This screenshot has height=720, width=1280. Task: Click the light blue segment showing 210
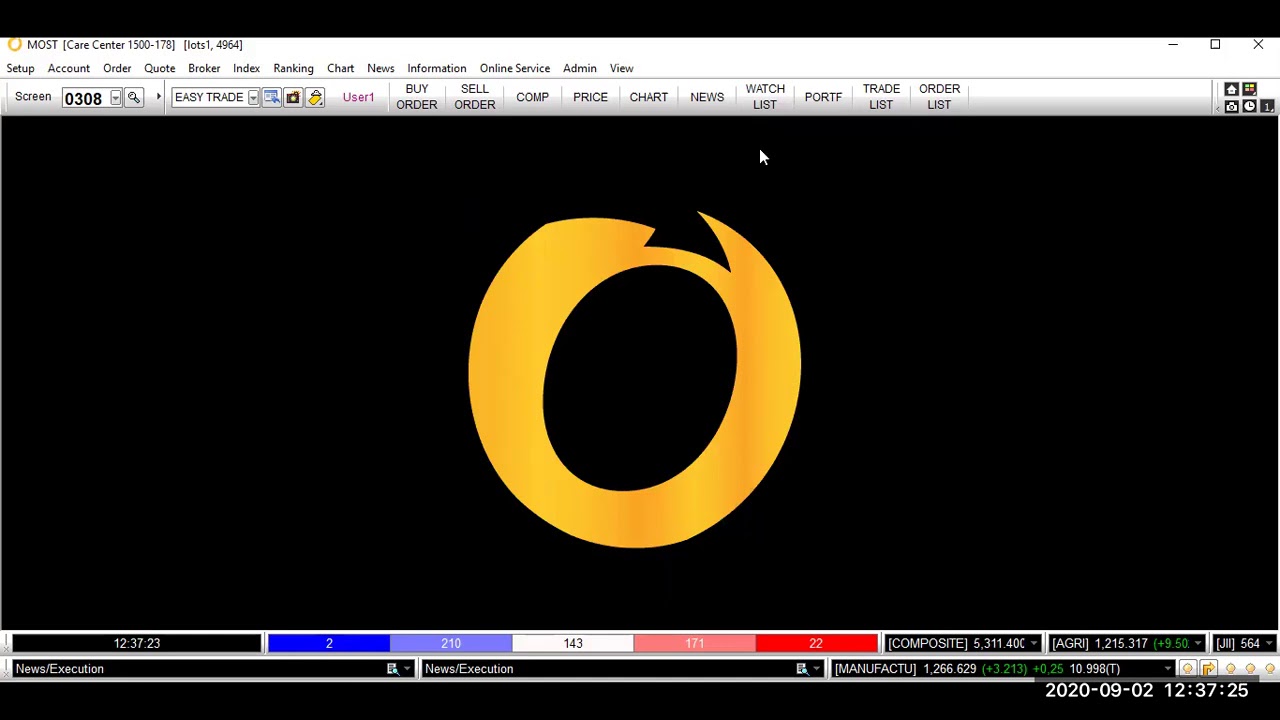pyautogui.click(x=451, y=644)
